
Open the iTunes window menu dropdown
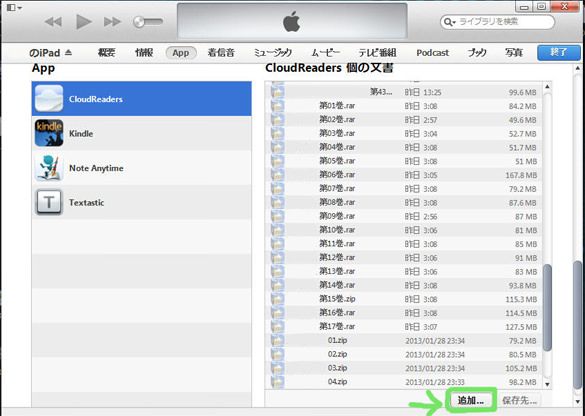[x=14, y=7]
